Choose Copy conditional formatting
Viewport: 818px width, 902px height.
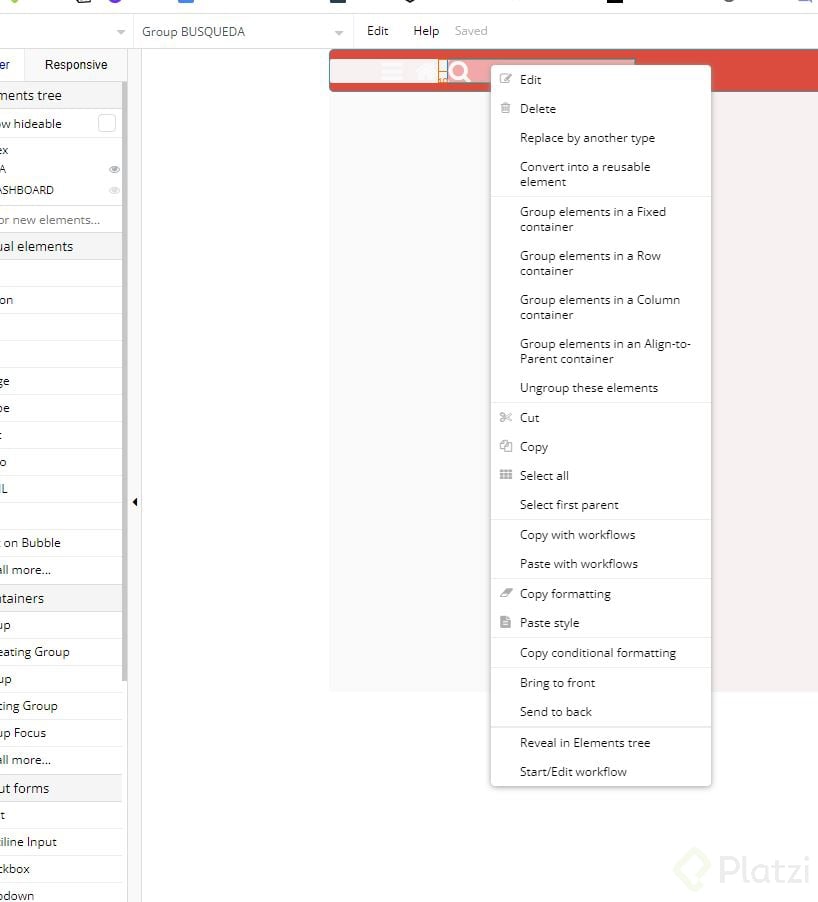[x=598, y=653]
